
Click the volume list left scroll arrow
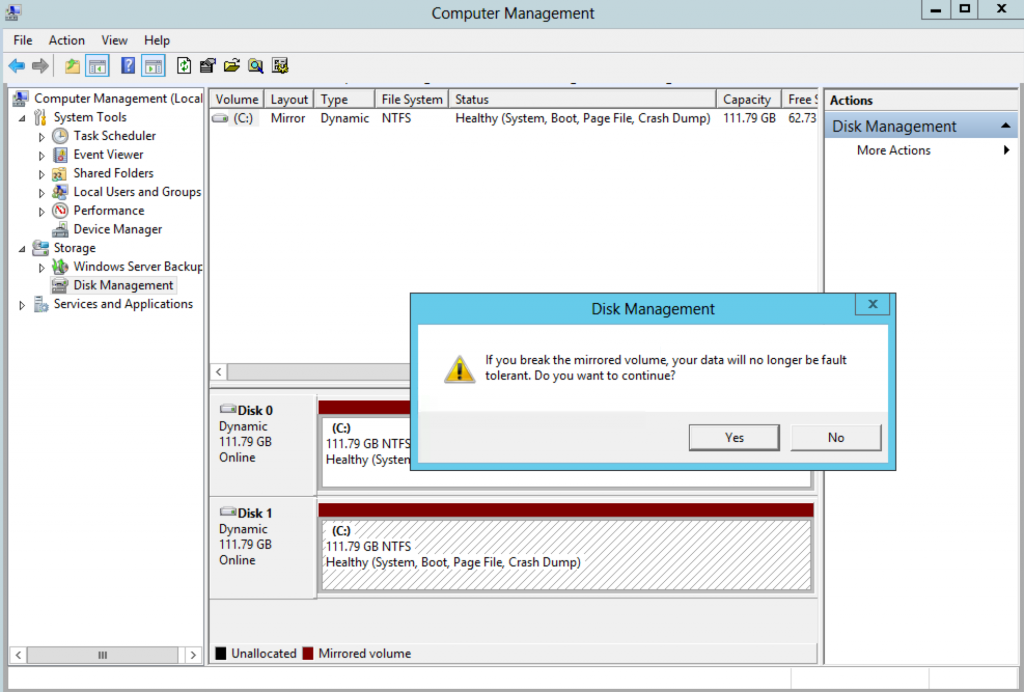pyautogui.click(x=219, y=371)
